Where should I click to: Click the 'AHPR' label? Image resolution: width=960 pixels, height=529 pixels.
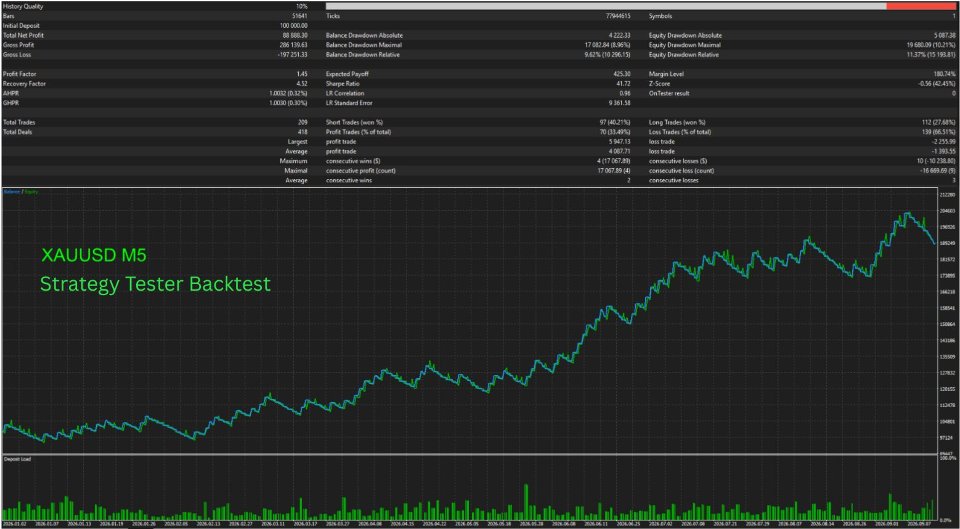tap(10, 94)
